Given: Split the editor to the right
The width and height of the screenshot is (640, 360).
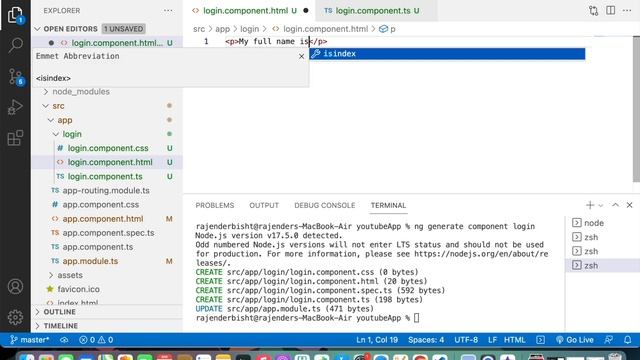Looking at the screenshot, I should pyautogui.click(x=611, y=11).
